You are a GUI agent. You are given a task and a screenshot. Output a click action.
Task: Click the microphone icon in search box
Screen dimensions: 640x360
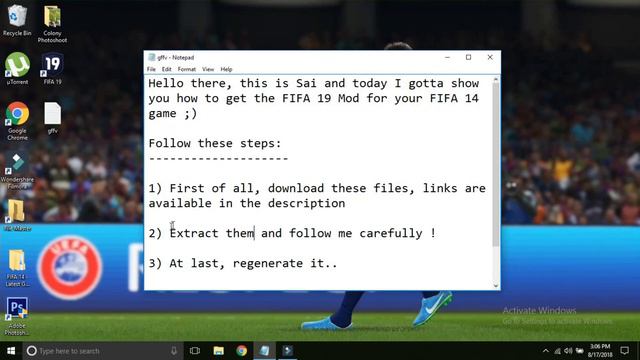174,351
